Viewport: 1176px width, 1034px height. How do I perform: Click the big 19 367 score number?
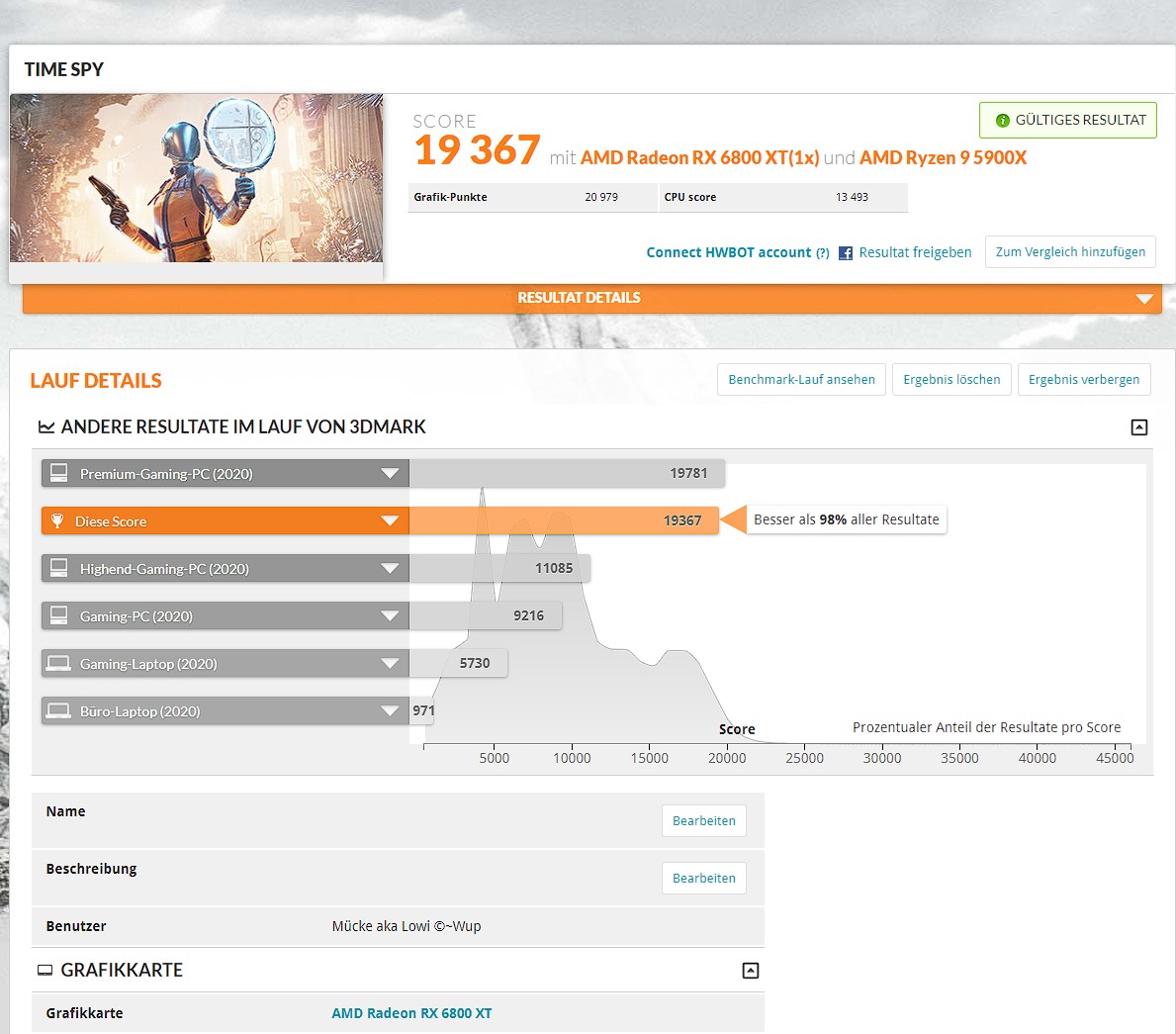point(477,150)
